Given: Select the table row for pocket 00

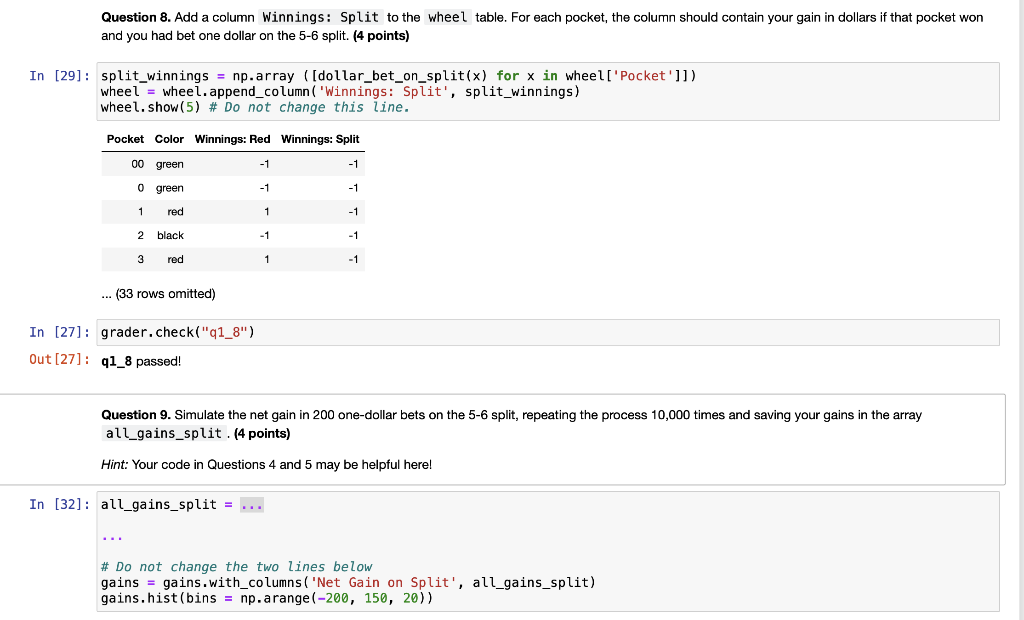Looking at the screenshot, I should [x=230, y=164].
